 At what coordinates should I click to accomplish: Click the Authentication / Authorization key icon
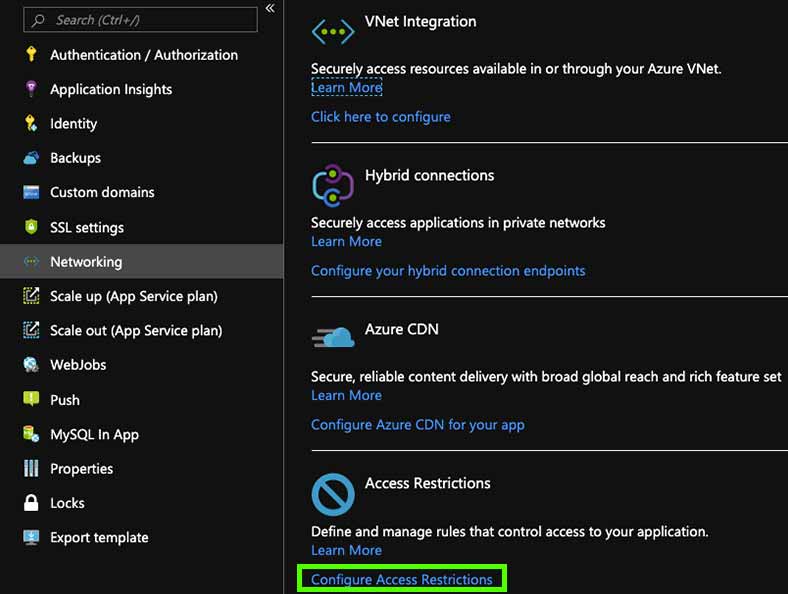[31, 54]
